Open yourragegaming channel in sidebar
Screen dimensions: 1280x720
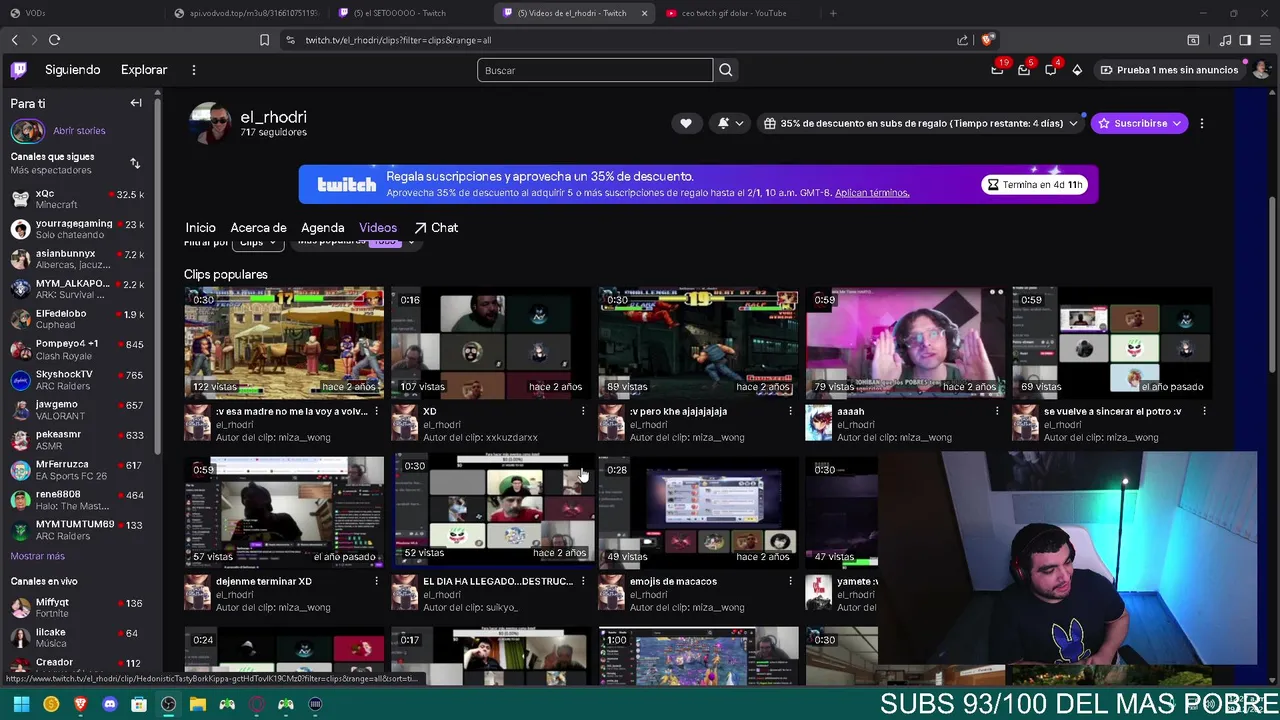pyautogui.click(x=78, y=229)
